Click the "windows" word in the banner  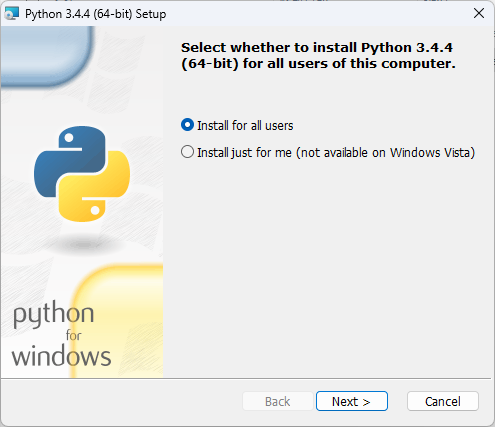tap(61, 356)
